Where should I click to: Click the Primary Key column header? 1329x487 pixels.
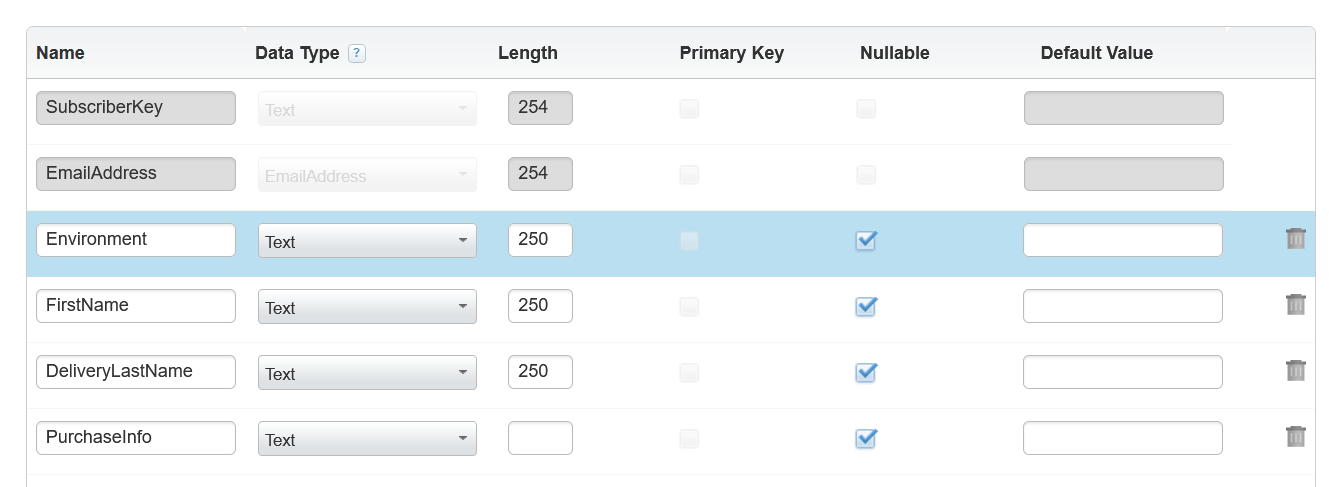pyautogui.click(x=731, y=53)
